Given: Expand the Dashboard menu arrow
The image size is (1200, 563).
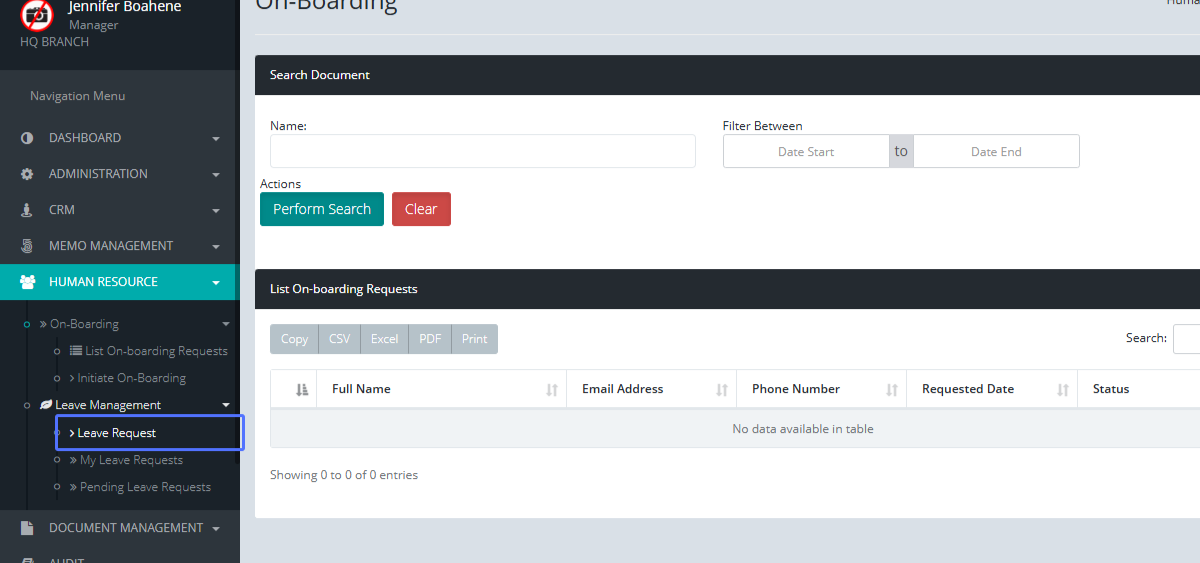Looking at the screenshot, I should coord(216,139).
